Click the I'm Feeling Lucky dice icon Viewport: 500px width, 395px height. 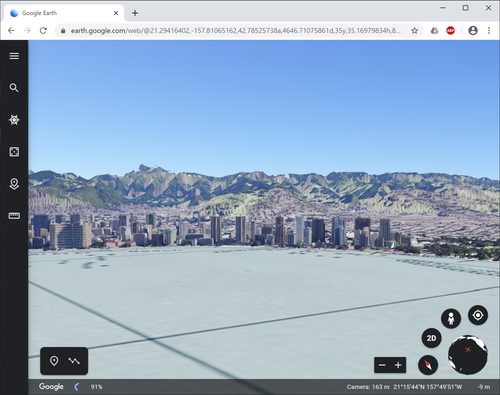(x=14, y=152)
